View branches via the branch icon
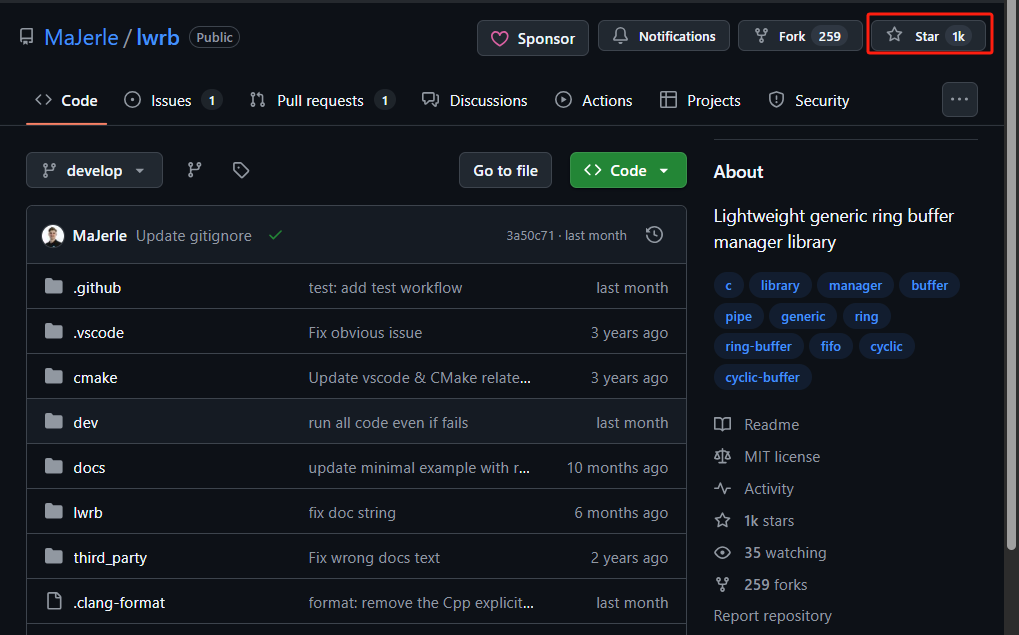The image size is (1019, 635). (x=194, y=170)
